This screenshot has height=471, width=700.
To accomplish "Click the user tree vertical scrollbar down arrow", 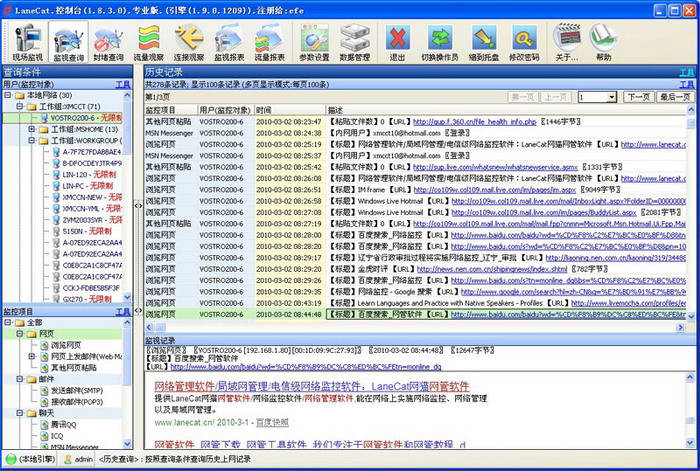I will [127, 296].
